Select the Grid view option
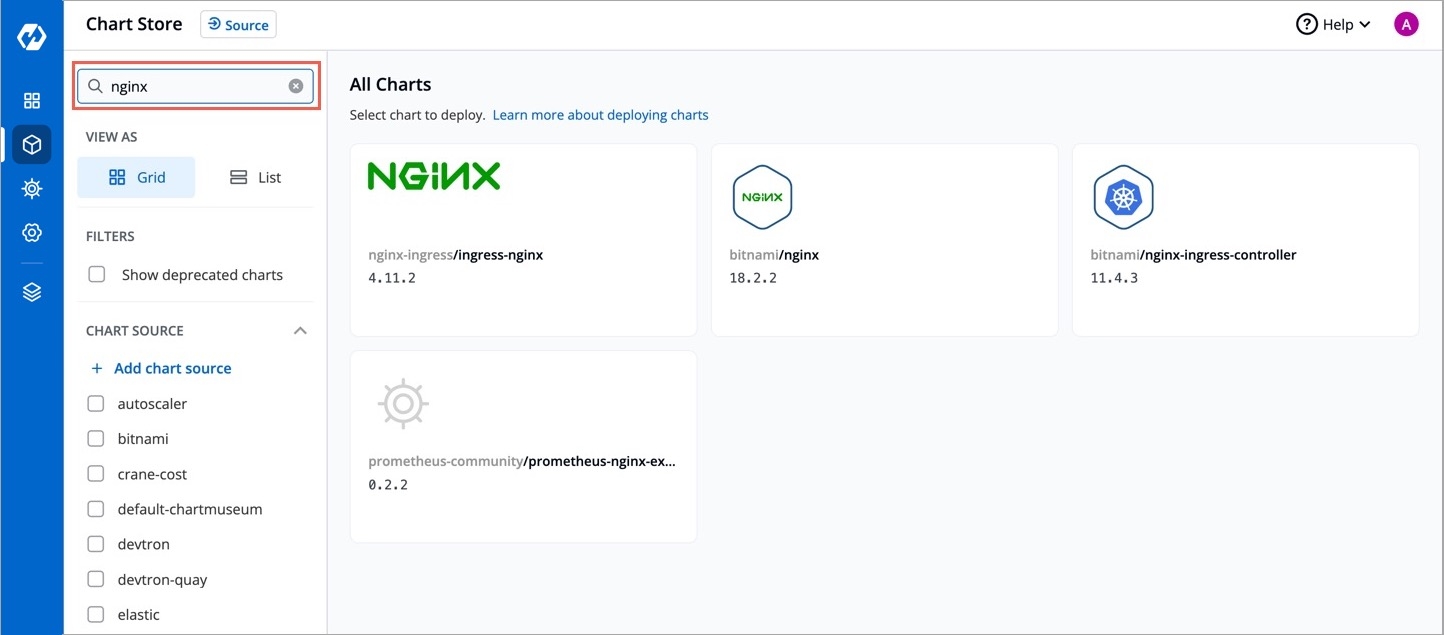Viewport: 1444px width, 635px height. tap(136, 177)
